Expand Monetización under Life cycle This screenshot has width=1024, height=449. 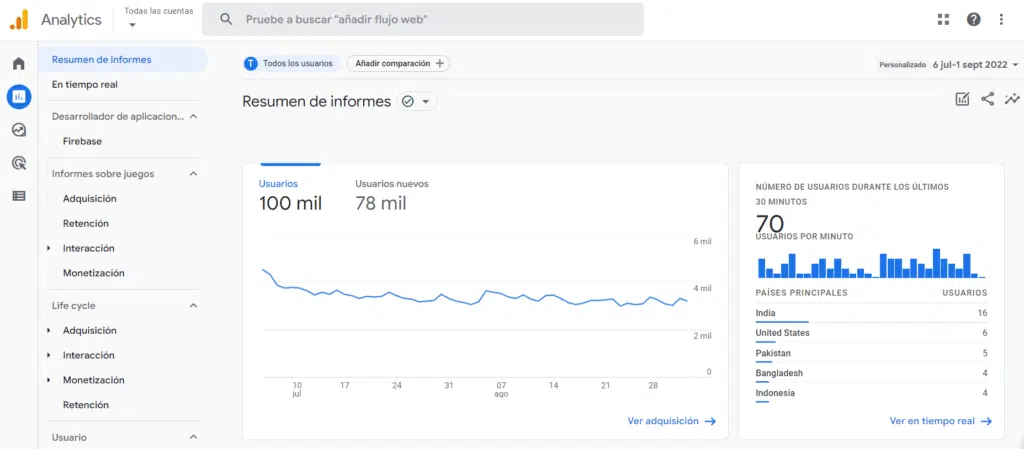[x=49, y=380]
